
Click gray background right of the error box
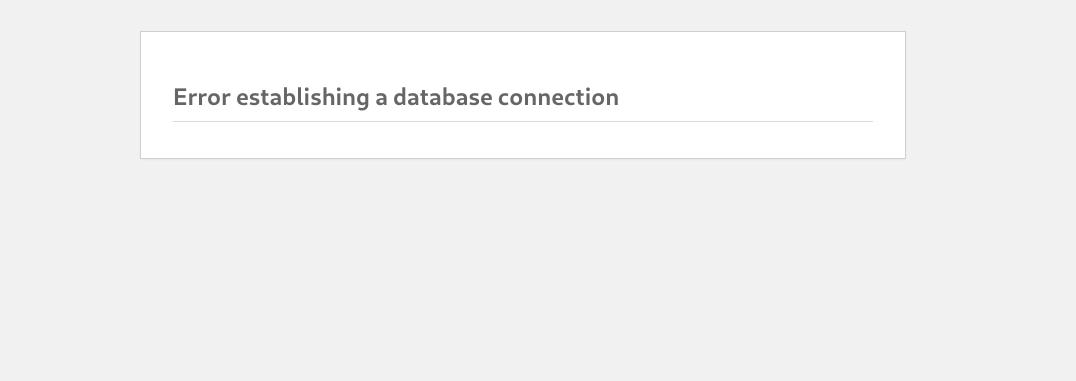coord(991,95)
